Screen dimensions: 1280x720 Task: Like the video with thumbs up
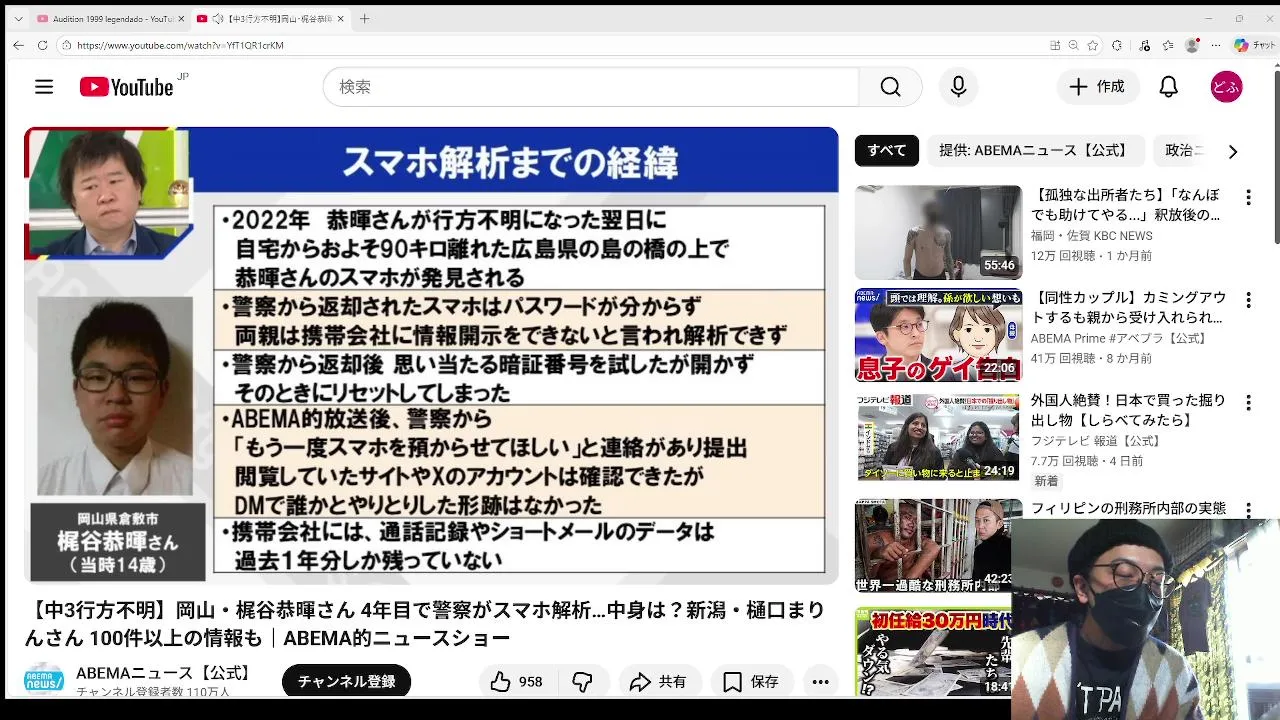tap(517, 682)
